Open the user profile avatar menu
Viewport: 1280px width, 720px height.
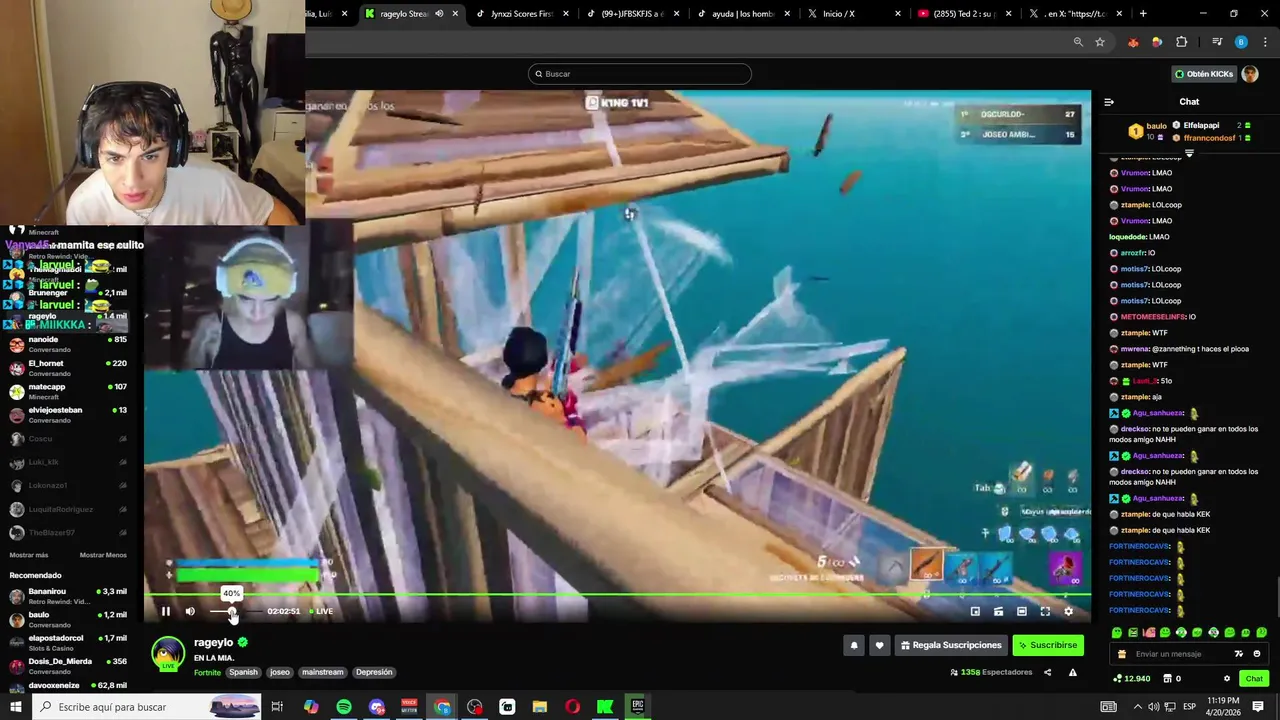(x=1250, y=74)
